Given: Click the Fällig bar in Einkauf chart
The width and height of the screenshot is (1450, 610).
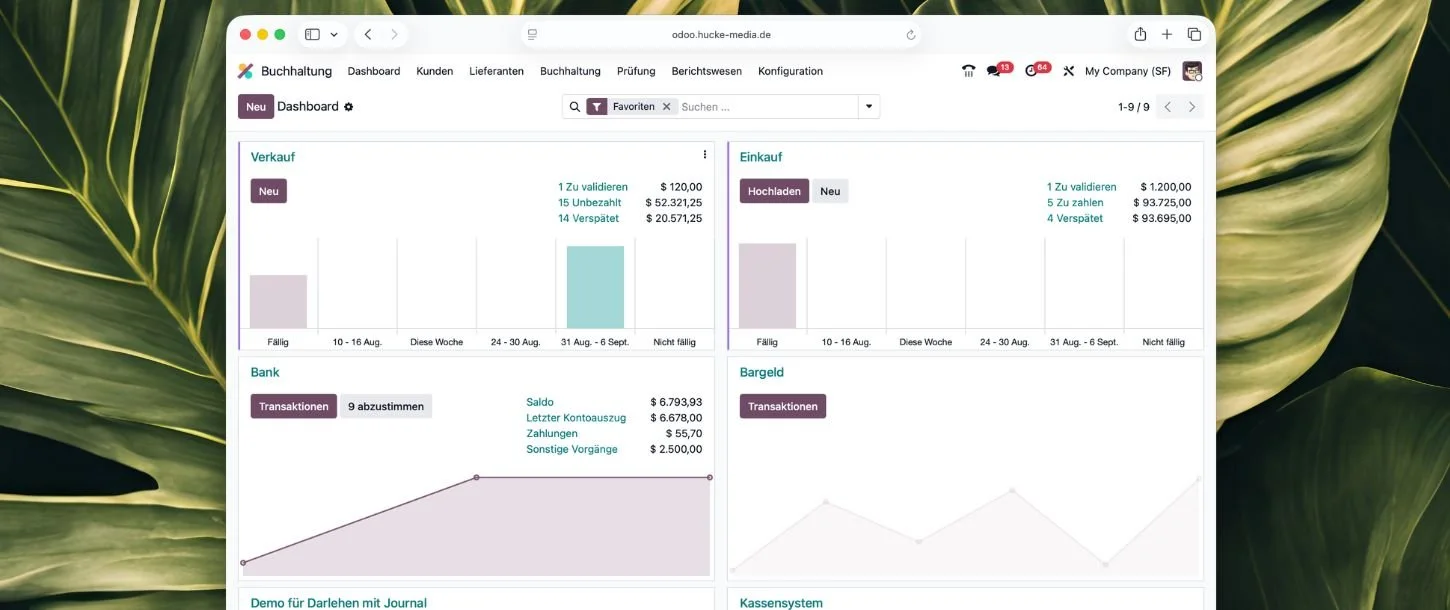Looking at the screenshot, I should pyautogui.click(x=767, y=286).
